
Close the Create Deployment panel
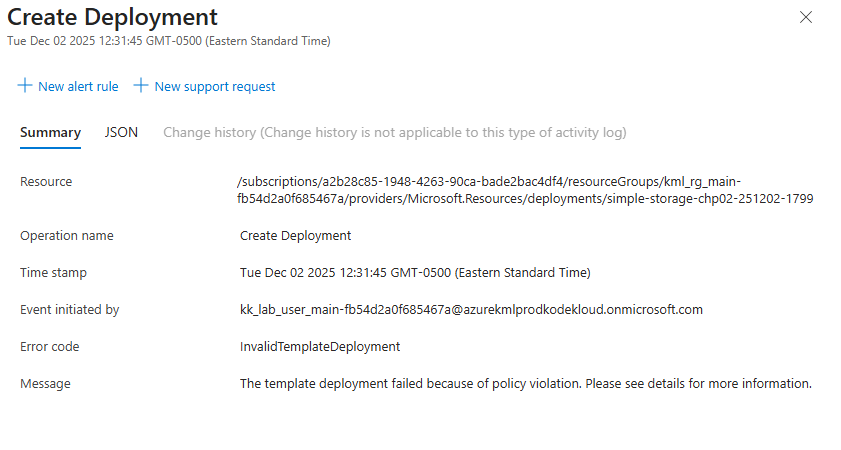[x=806, y=17]
